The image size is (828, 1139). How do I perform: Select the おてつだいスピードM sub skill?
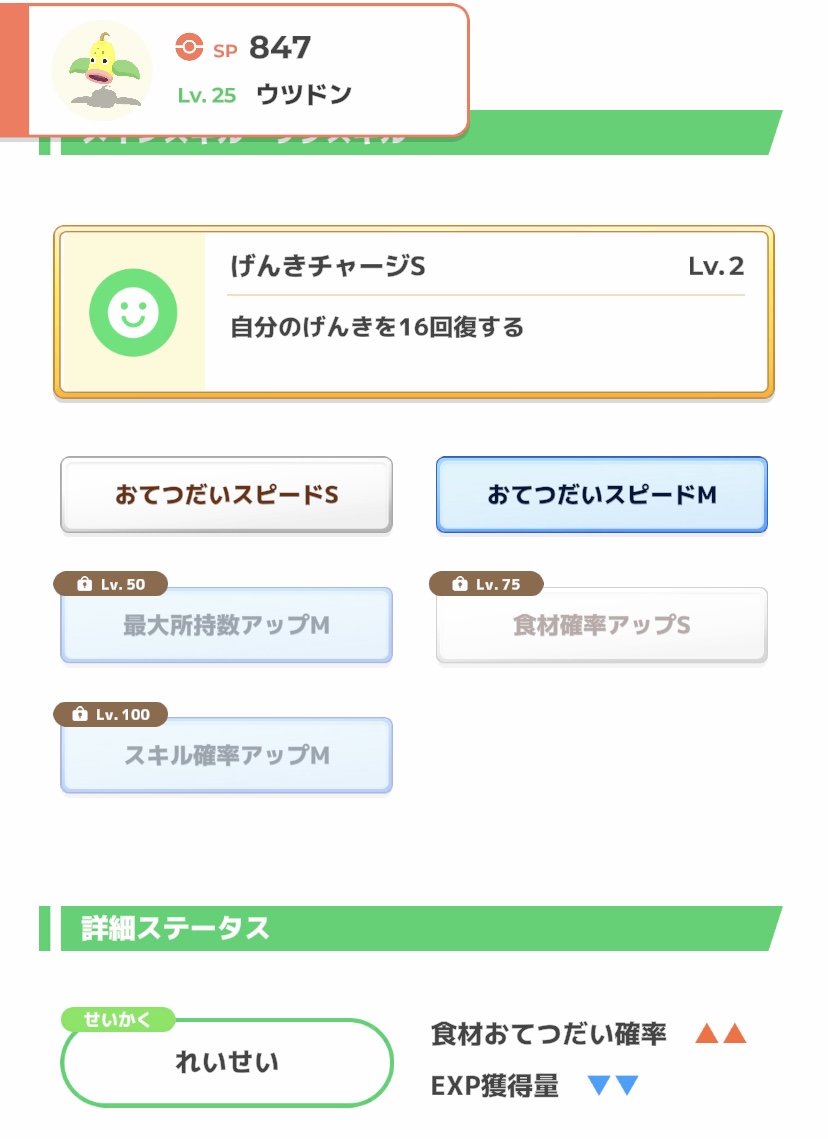(x=601, y=495)
